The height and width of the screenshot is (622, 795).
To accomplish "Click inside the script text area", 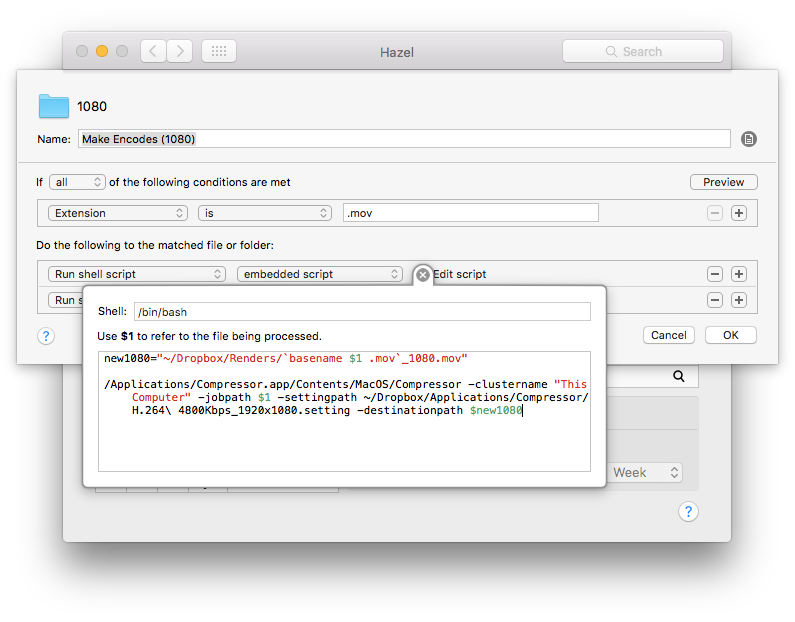I will coord(344,411).
